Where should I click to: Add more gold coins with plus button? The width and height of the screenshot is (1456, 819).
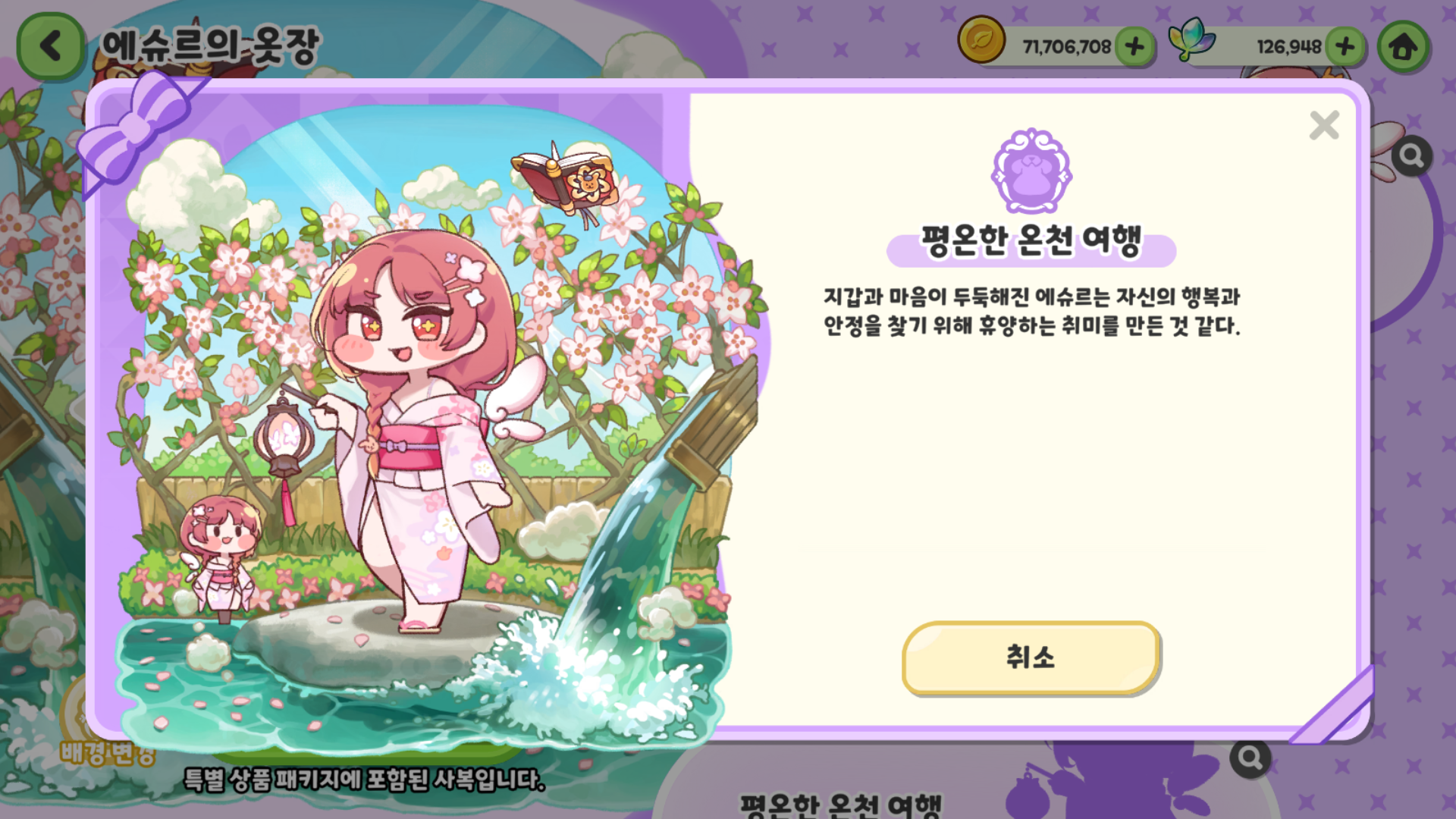(x=1134, y=47)
